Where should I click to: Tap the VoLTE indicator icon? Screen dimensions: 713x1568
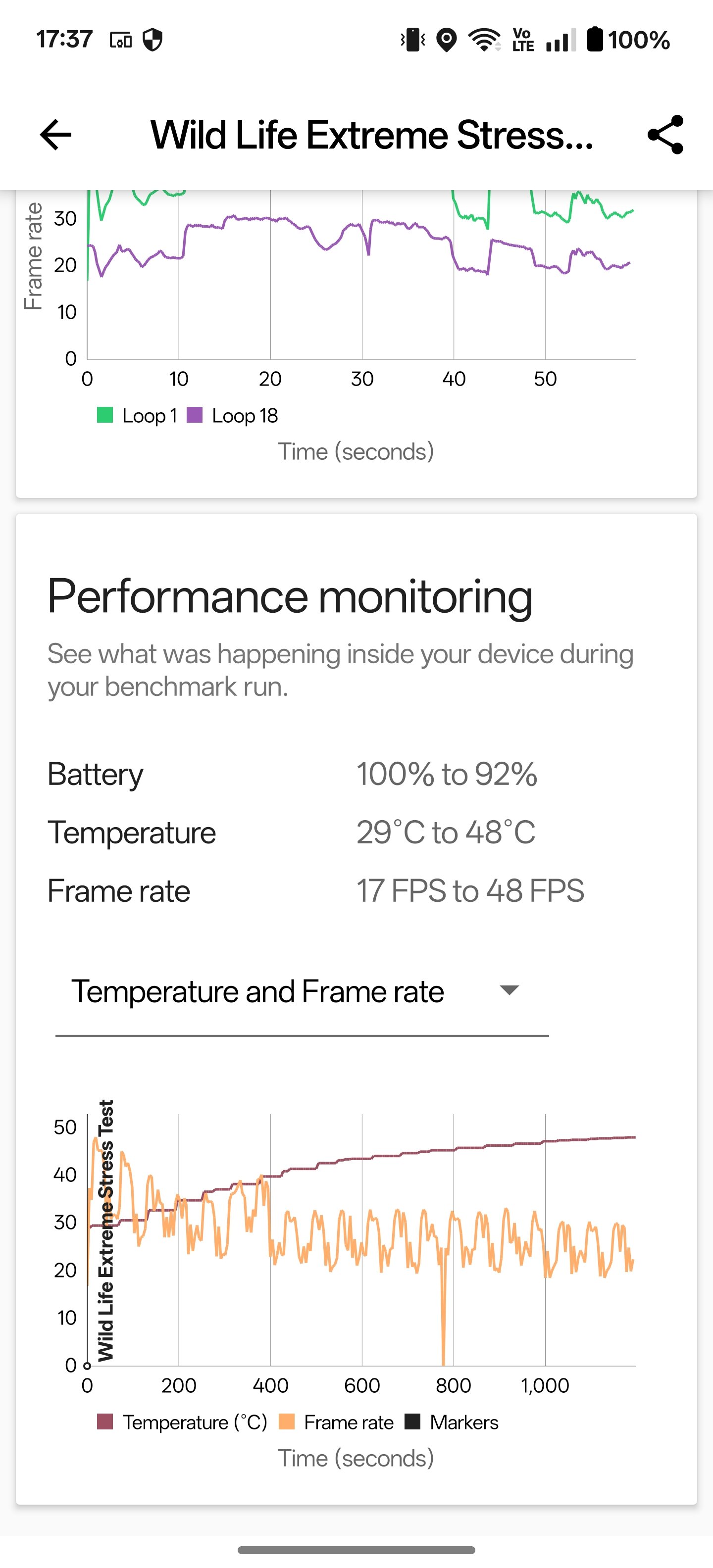(x=523, y=40)
